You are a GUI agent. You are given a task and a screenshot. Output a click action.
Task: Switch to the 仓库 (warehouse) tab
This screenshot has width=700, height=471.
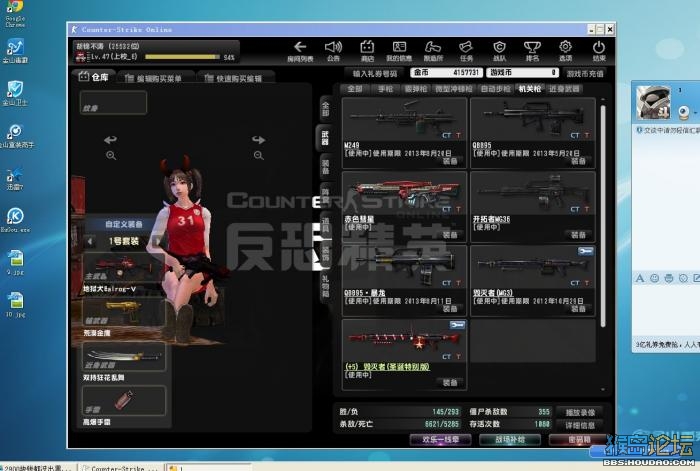coord(94,77)
